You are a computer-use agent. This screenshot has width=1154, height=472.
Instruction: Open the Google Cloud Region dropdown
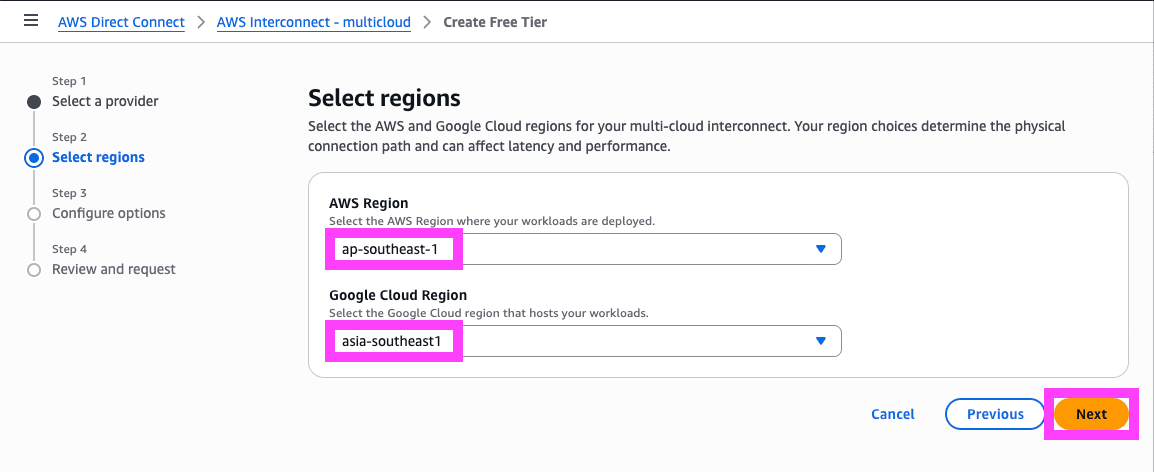pos(585,341)
